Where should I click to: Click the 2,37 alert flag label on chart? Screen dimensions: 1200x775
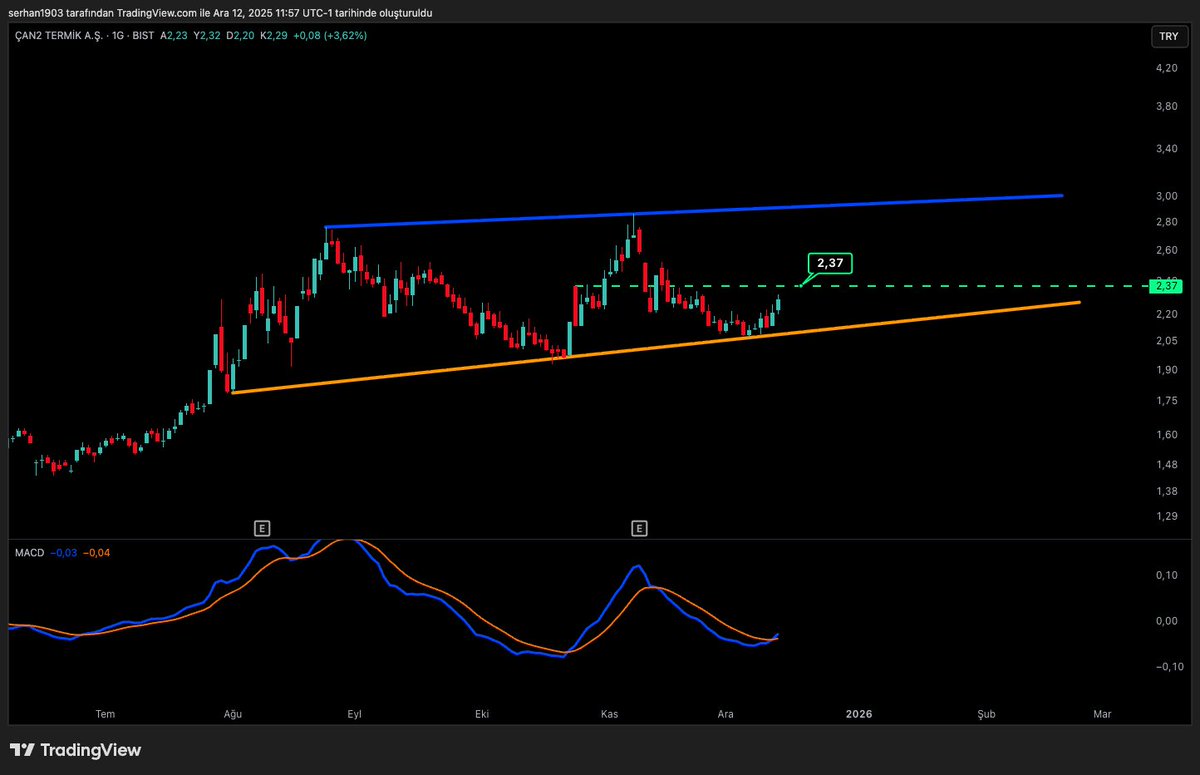[828, 264]
